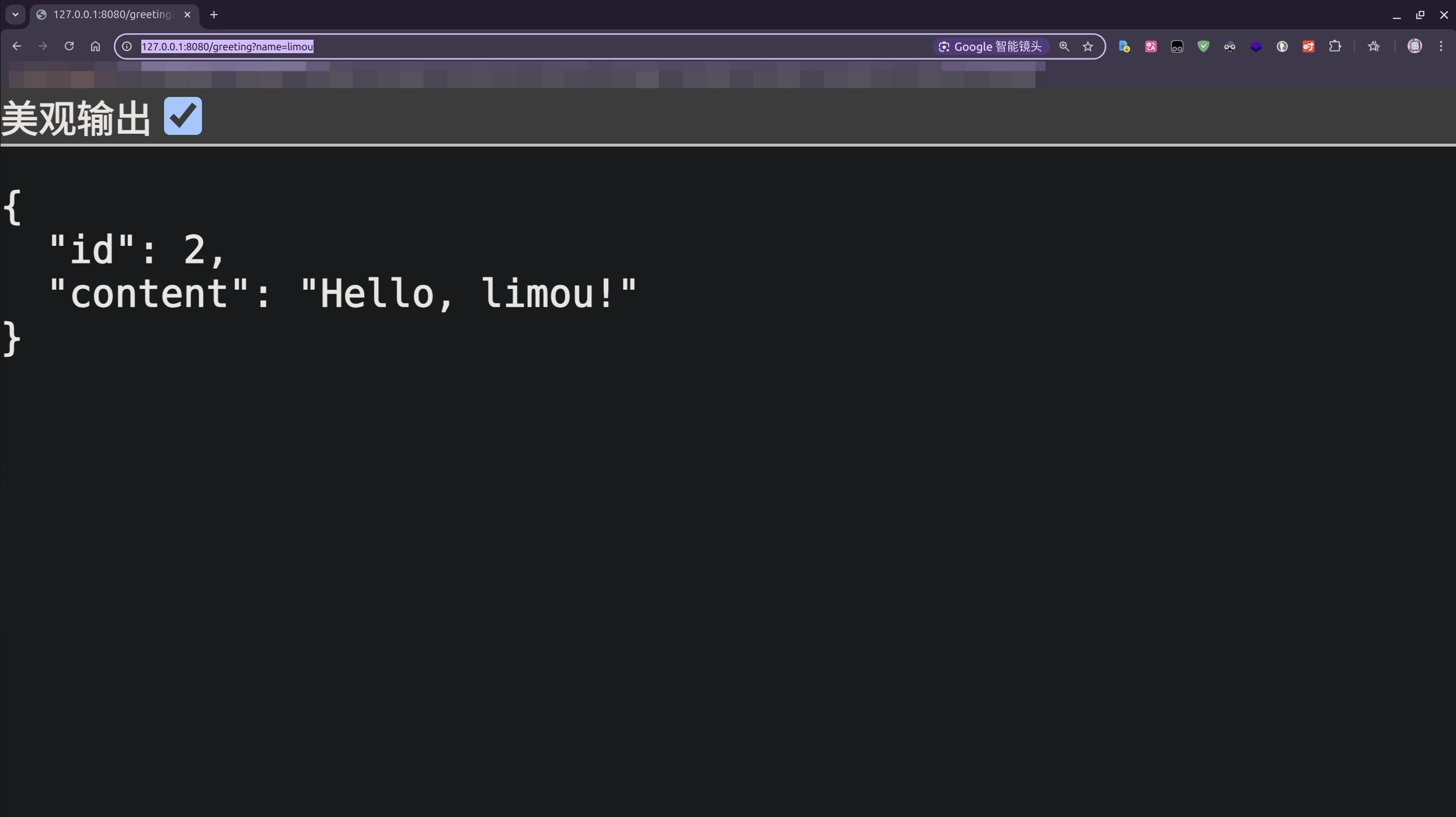Expand the tab search dropdown arrow
This screenshot has width=1456, height=817.
coord(16,15)
